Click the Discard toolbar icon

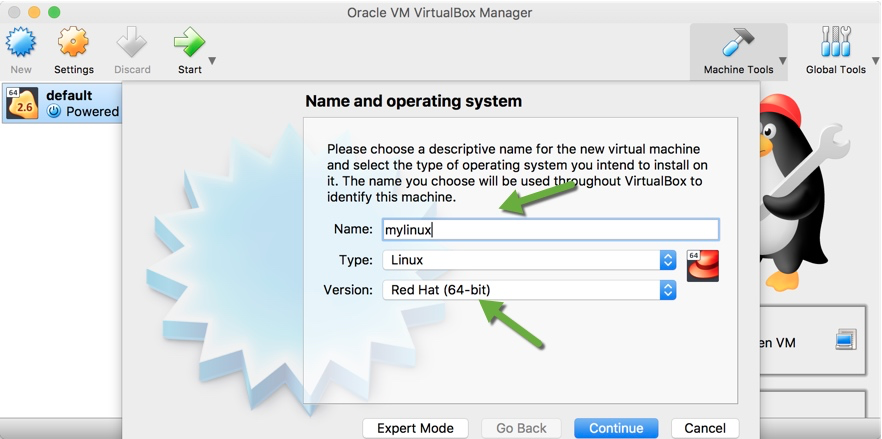pyautogui.click(x=132, y=43)
